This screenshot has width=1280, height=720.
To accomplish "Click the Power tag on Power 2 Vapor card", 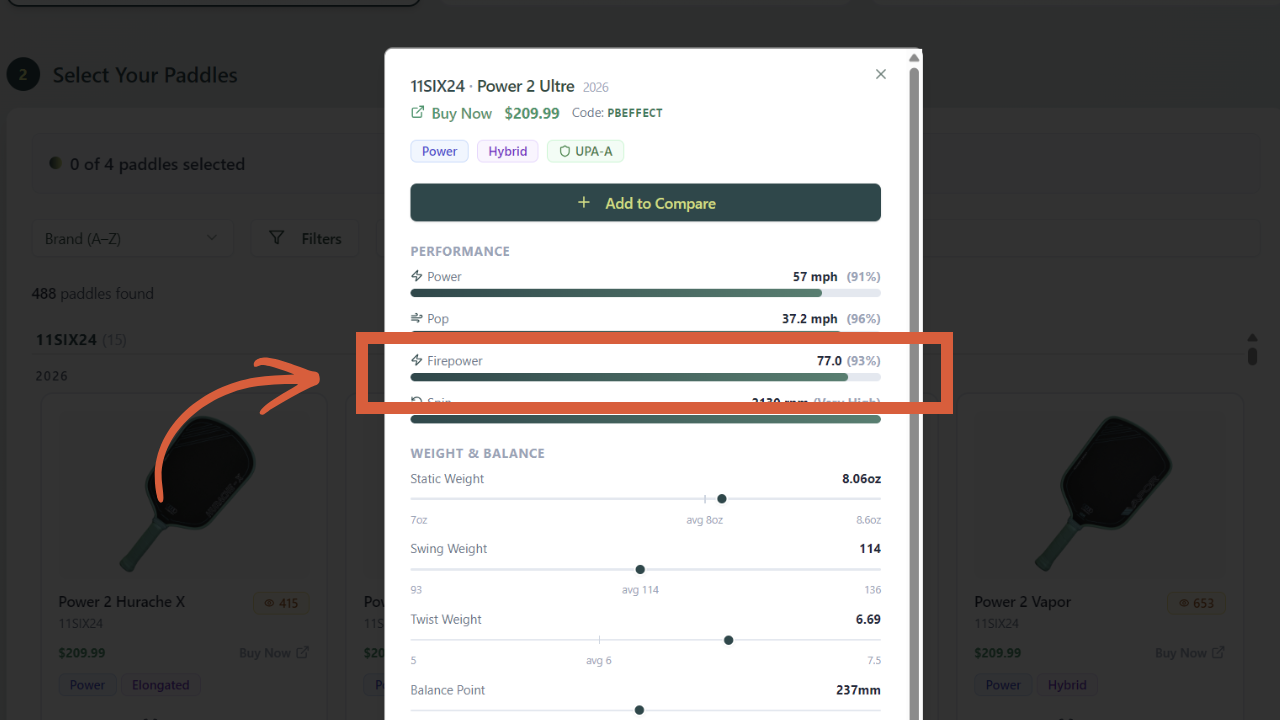I will click(x=1003, y=685).
